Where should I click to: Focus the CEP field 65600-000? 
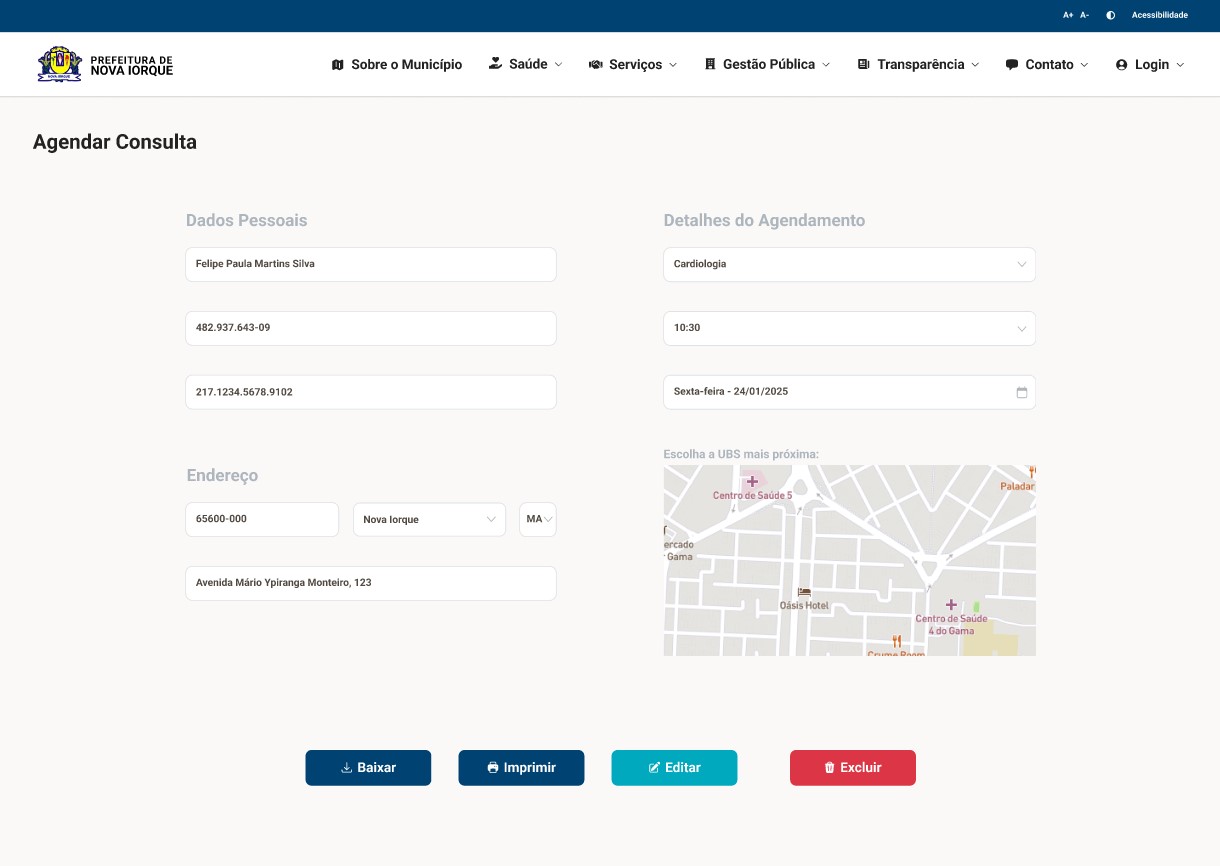point(262,519)
